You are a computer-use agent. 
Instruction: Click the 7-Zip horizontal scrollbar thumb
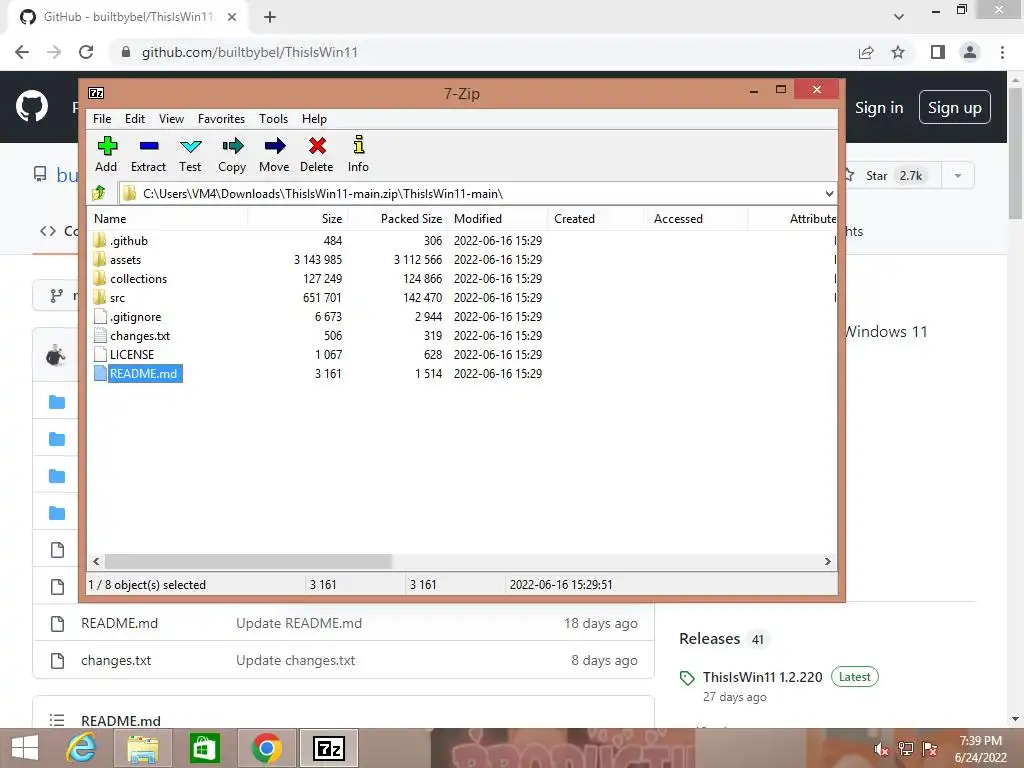[248, 562]
